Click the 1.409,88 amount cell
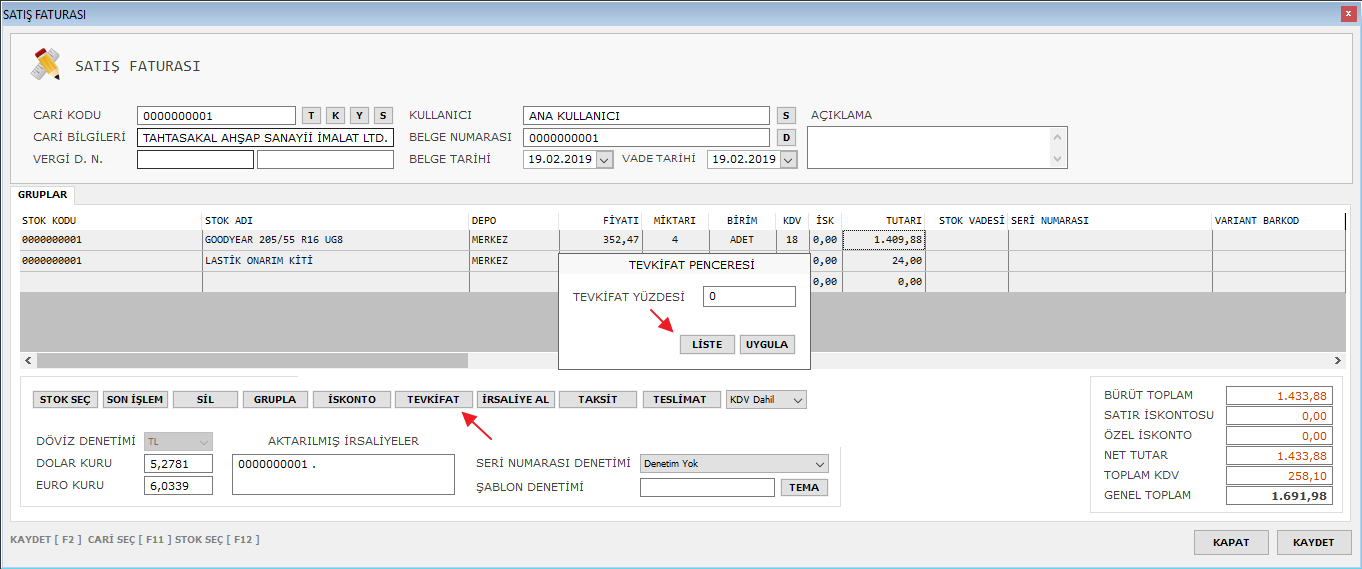1362x569 pixels. tap(884, 240)
